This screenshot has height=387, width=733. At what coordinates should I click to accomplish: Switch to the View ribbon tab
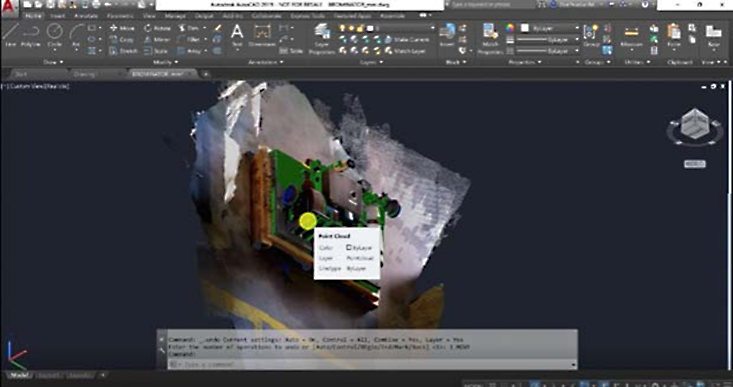(149, 15)
